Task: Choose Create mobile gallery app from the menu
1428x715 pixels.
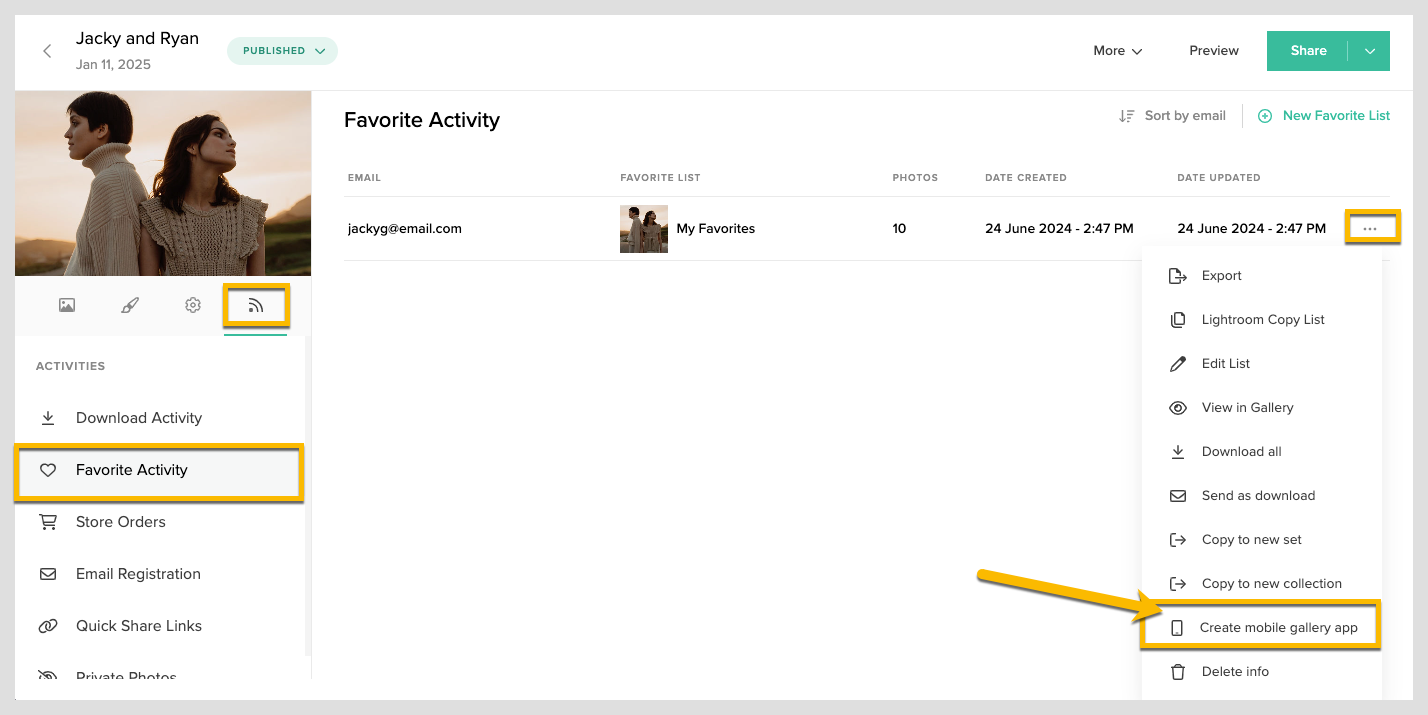Action: click(1280, 627)
